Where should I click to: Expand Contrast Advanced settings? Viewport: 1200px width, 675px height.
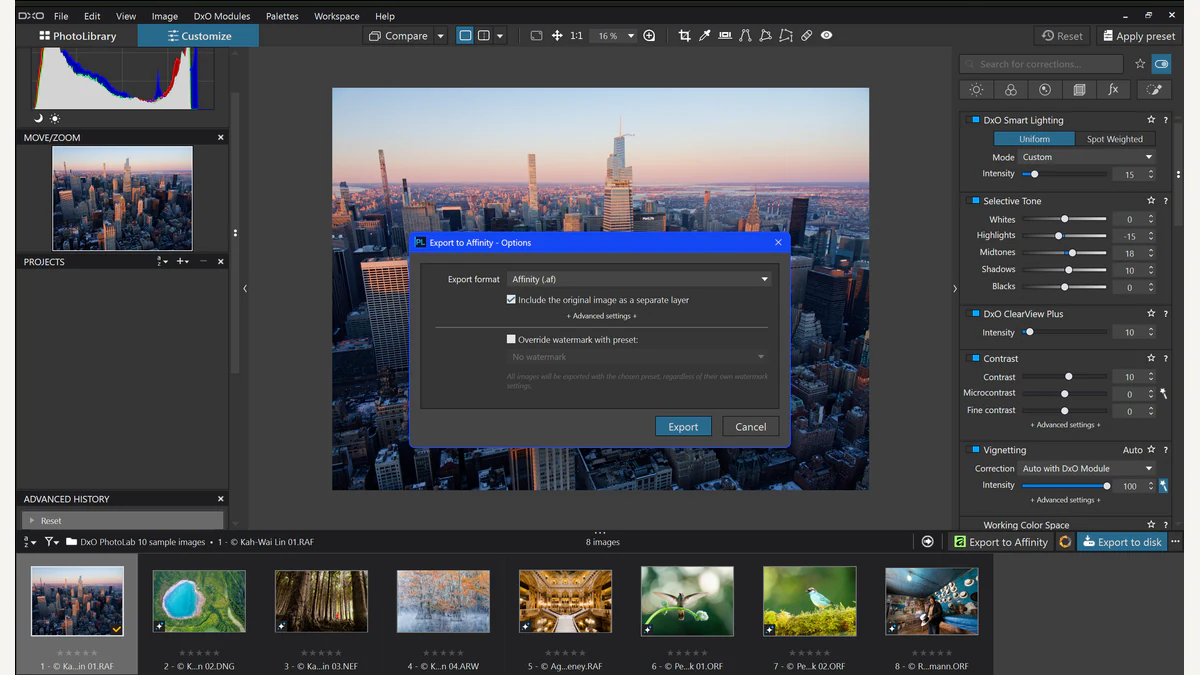coord(1065,425)
